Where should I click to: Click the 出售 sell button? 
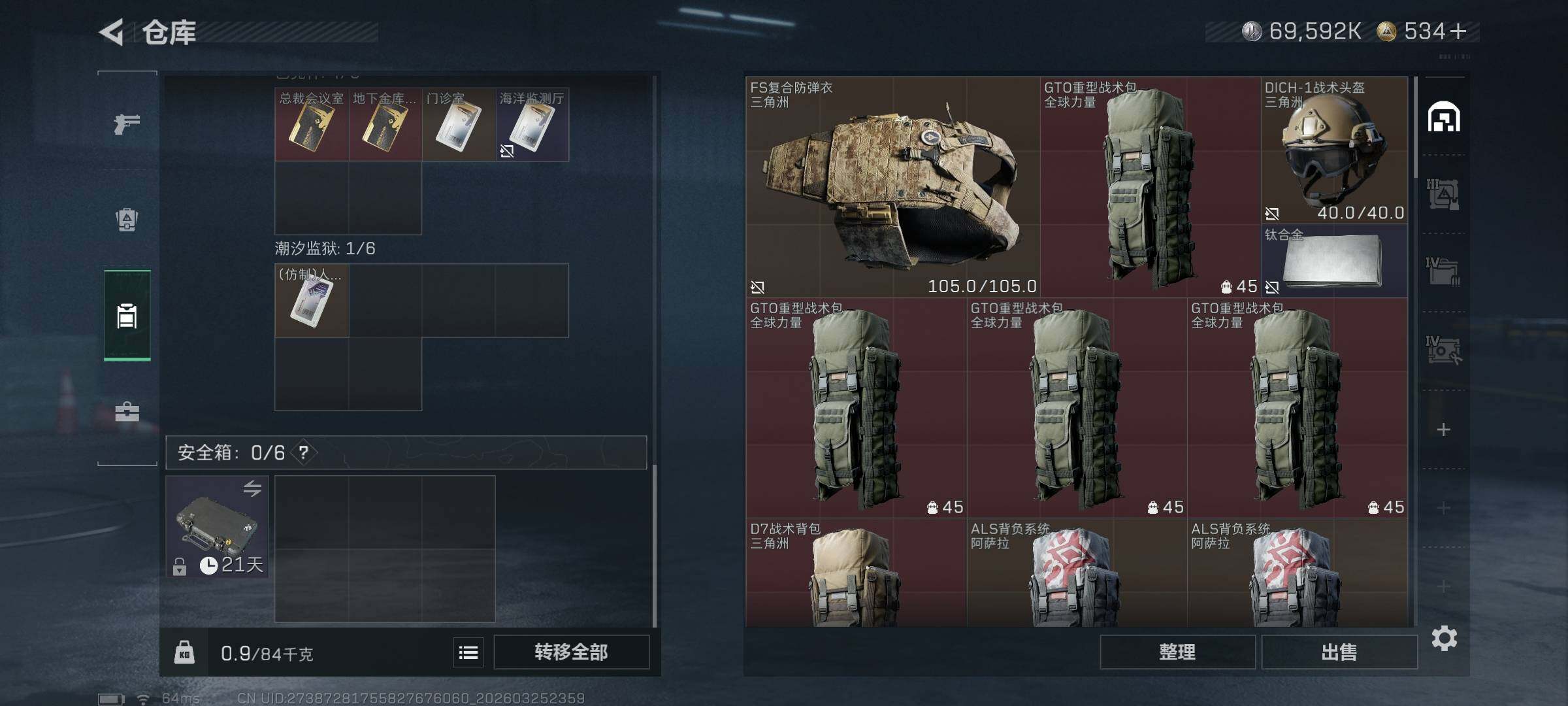click(x=1339, y=652)
